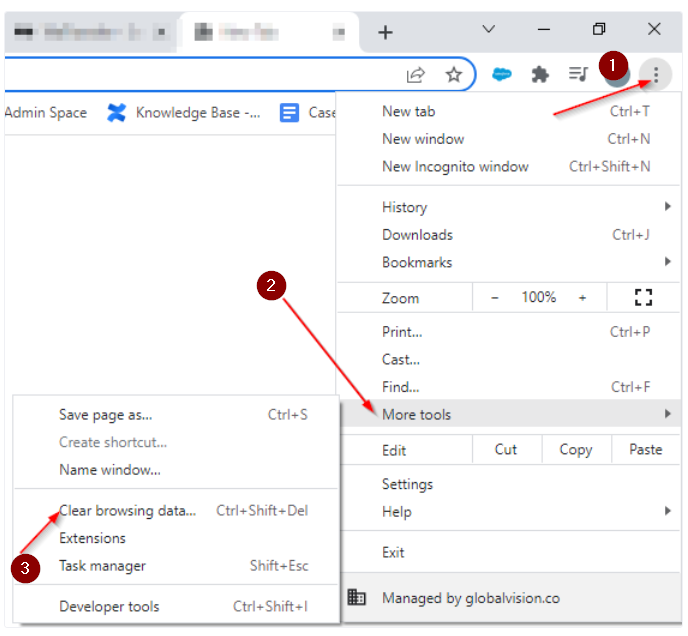Click the bookmark star icon
The width and height of the screenshot is (688, 636).
pos(454,74)
